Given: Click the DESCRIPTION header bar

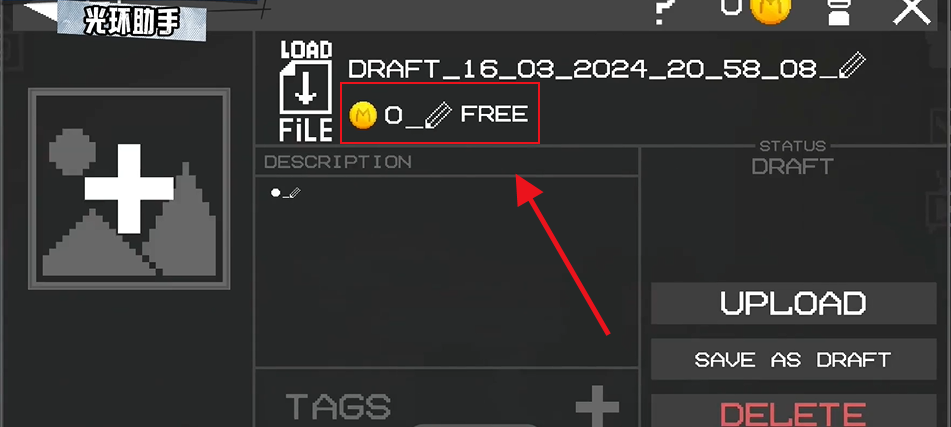Looking at the screenshot, I should [x=446, y=161].
